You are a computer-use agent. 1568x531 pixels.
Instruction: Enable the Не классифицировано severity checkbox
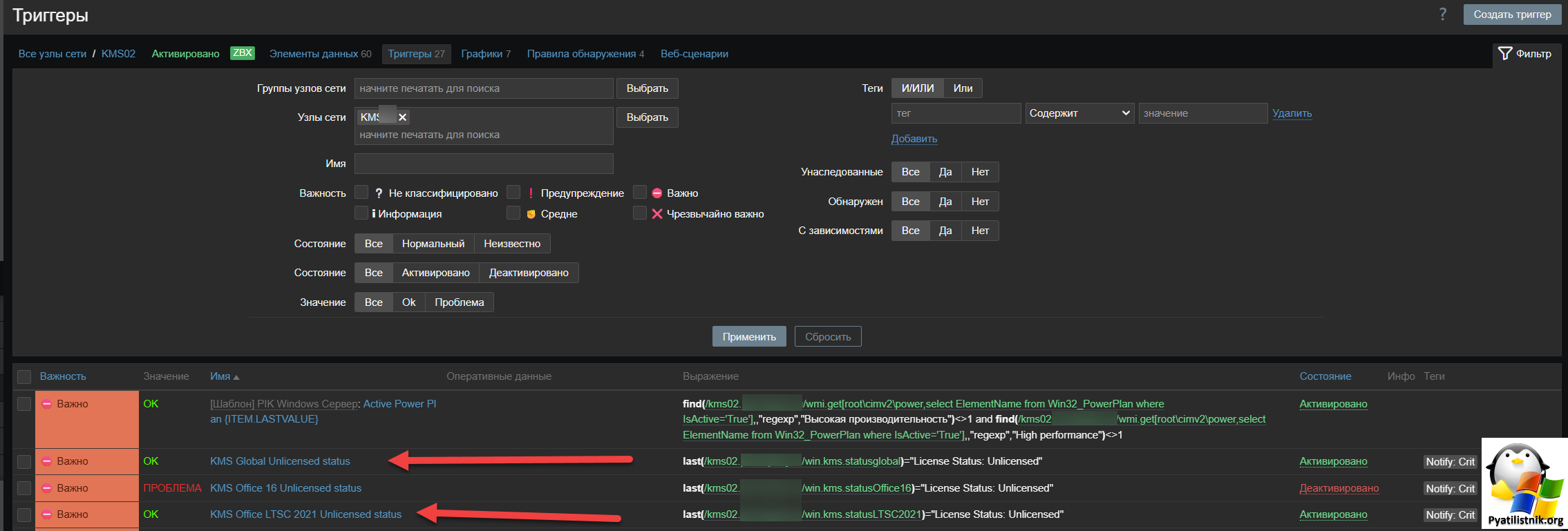(x=361, y=192)
